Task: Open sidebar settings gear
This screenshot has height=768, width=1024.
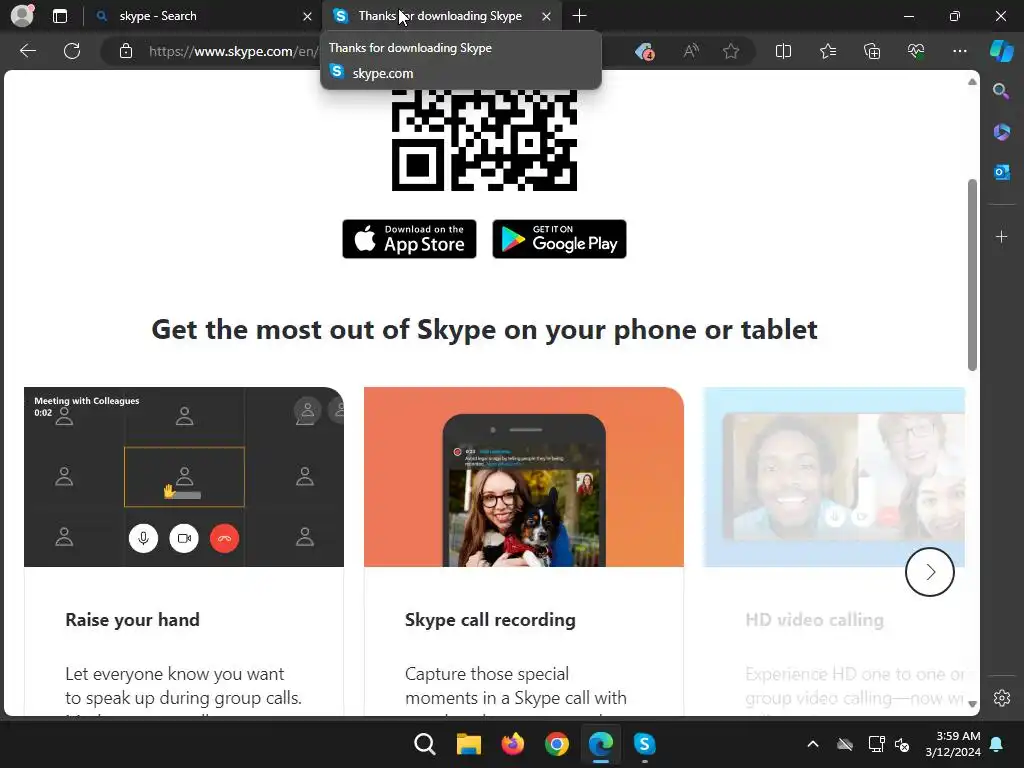Action: coord(1002,698)
